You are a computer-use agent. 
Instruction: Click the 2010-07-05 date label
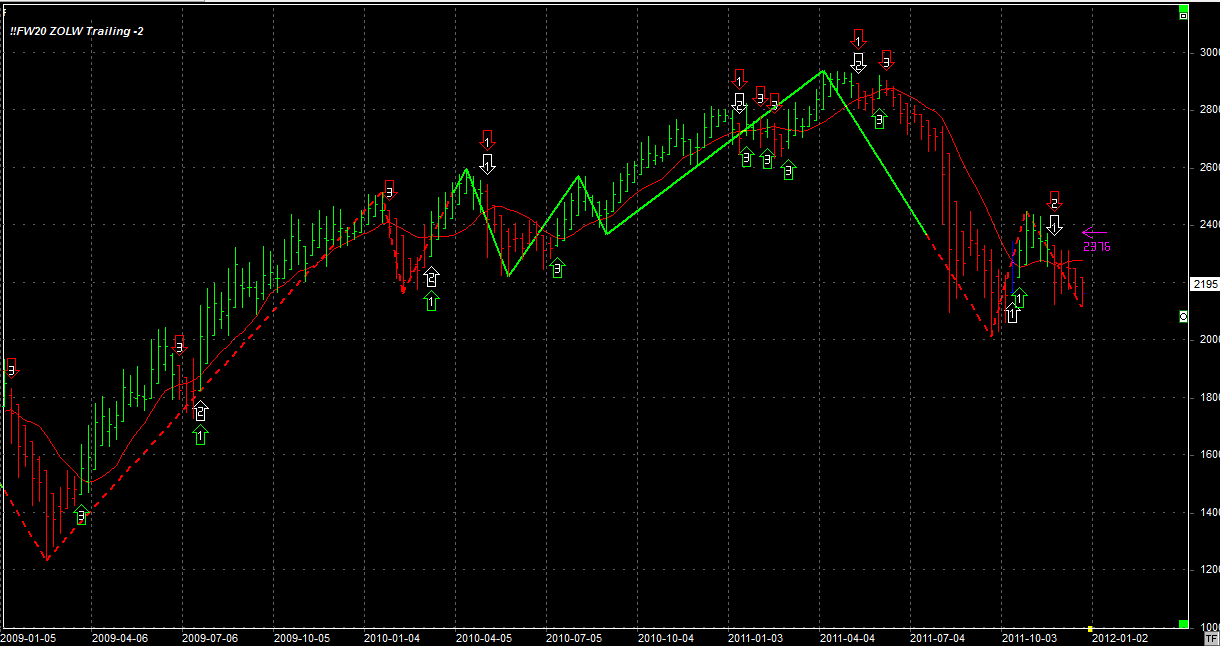(575, 637)
